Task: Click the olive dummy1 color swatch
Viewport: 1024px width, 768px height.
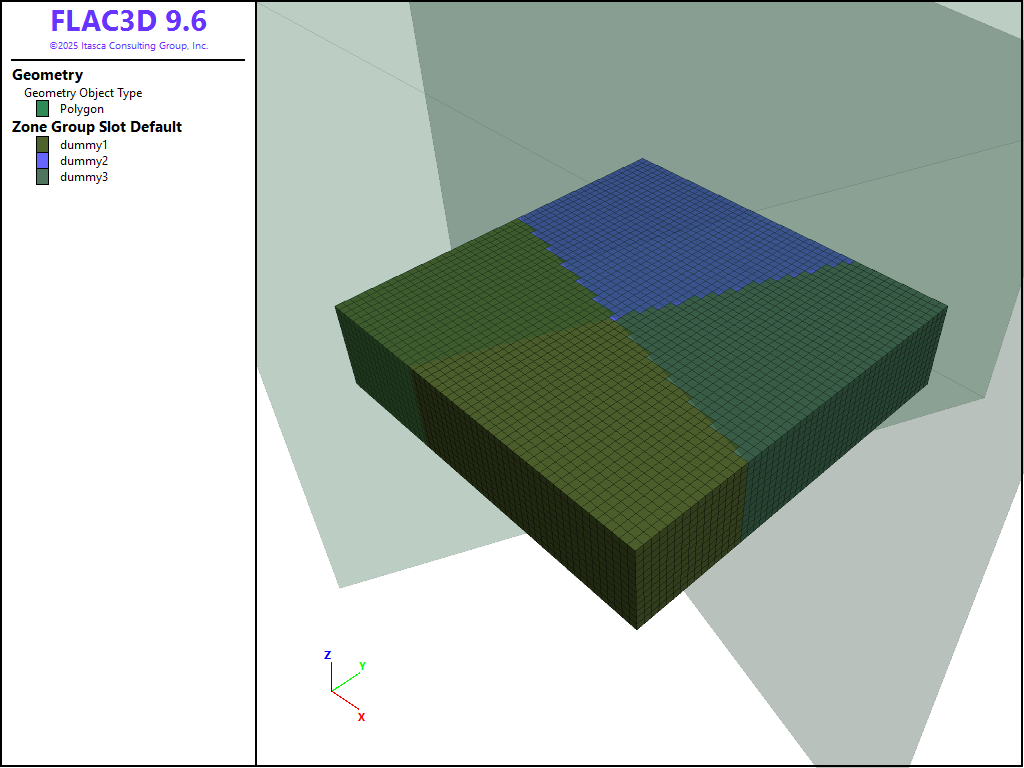Action: [43, 145]
